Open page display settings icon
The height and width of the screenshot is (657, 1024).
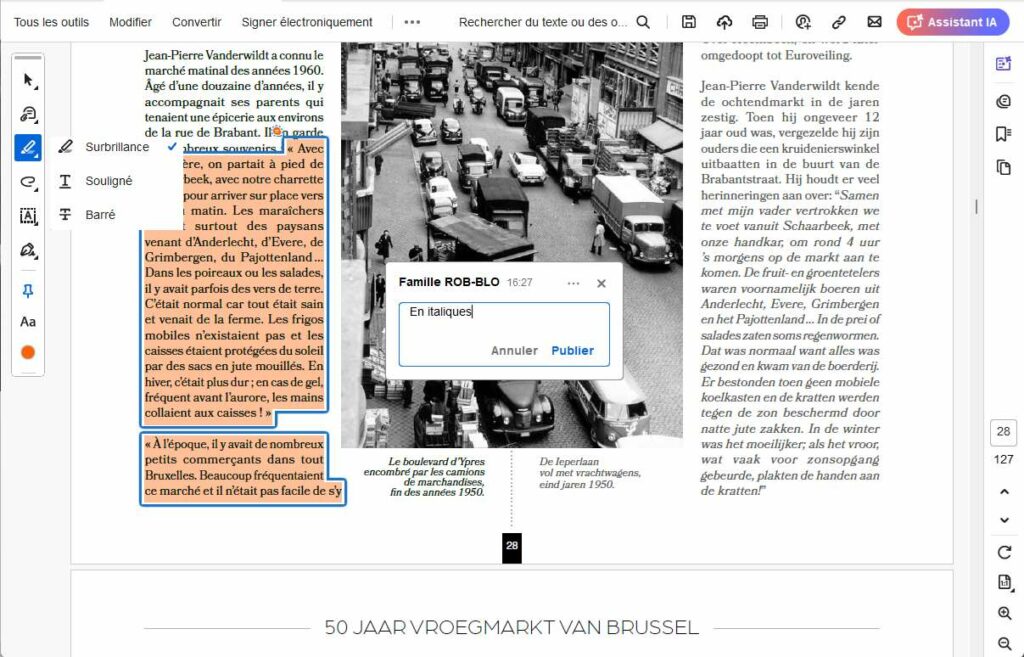coord(1004,582)
